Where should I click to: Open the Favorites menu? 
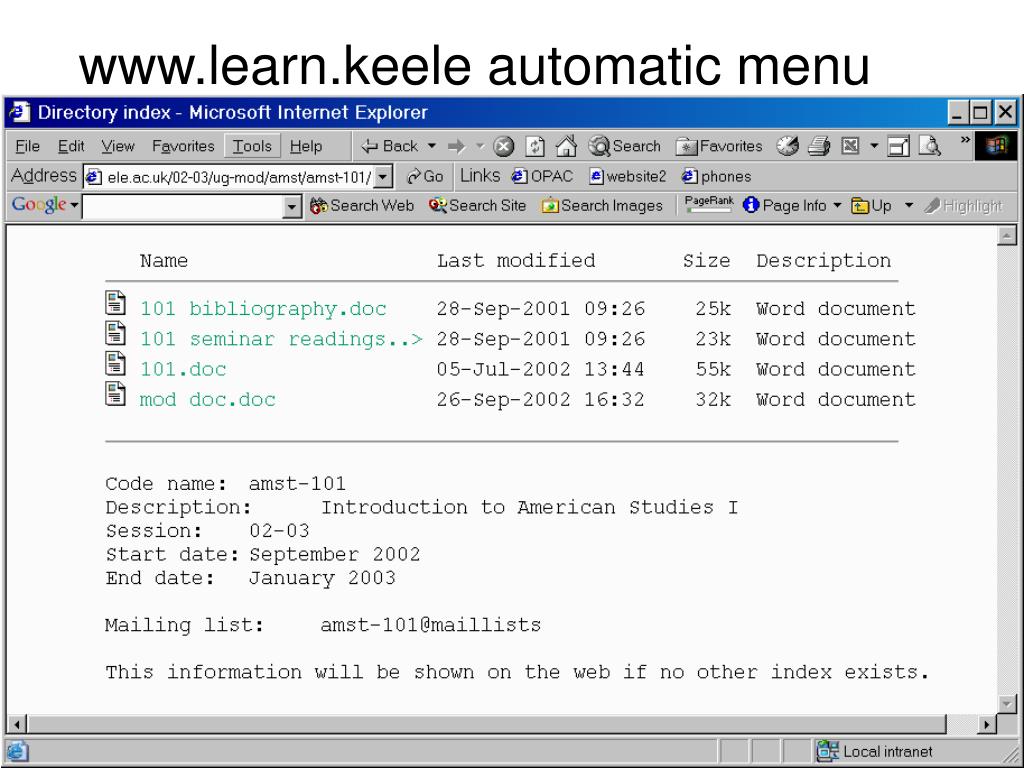(184, 146)
